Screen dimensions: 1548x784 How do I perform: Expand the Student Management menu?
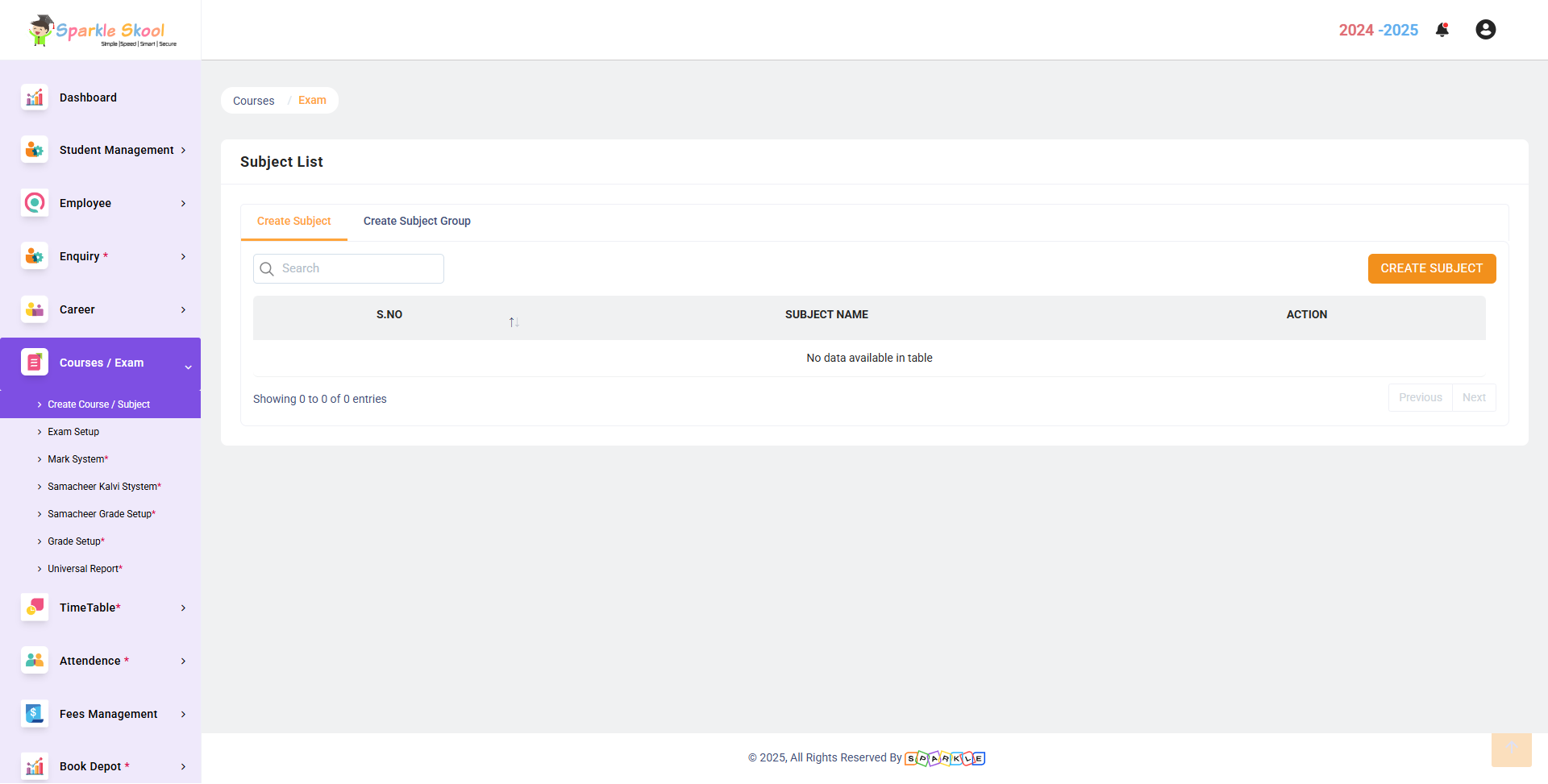(x=117, y=150)
